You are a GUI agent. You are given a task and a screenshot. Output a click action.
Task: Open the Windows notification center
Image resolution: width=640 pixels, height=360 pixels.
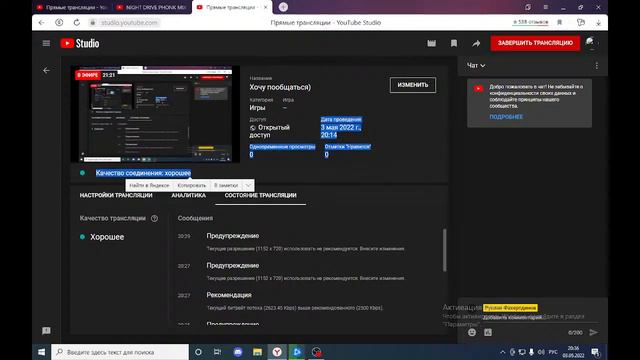(x=595, y=352)
